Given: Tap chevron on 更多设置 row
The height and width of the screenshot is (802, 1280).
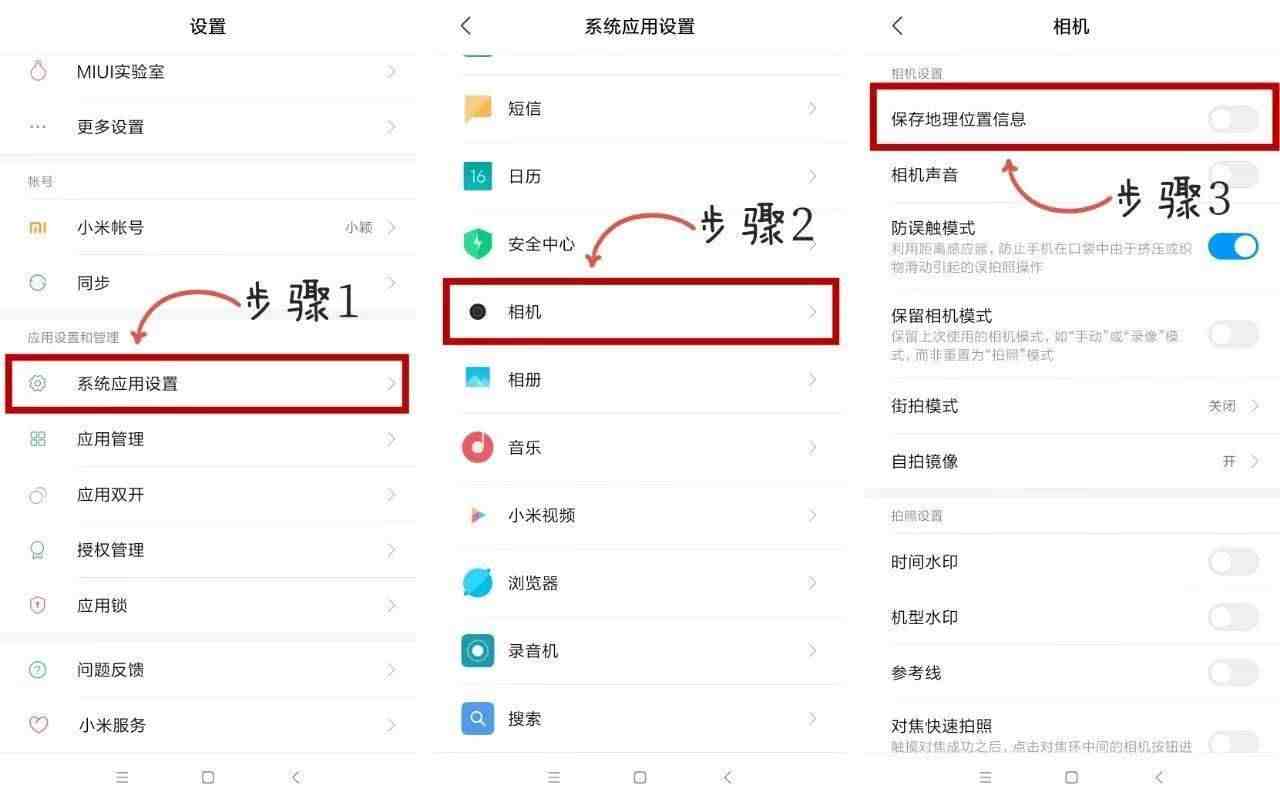Looking at the screenshot, I should click(x=392, y=127).
